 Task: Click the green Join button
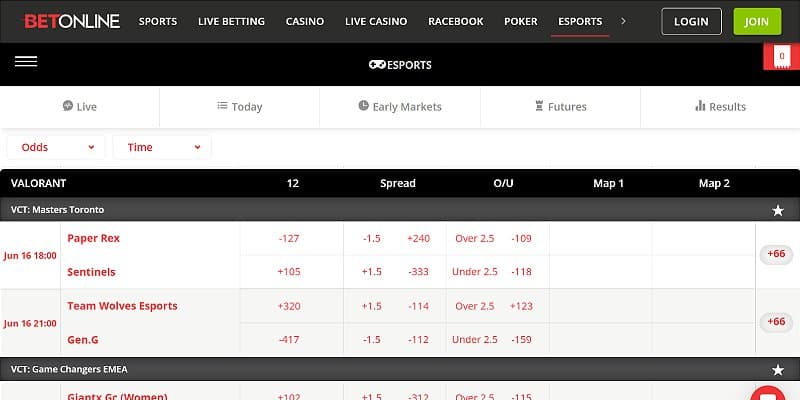pos(757,21)
